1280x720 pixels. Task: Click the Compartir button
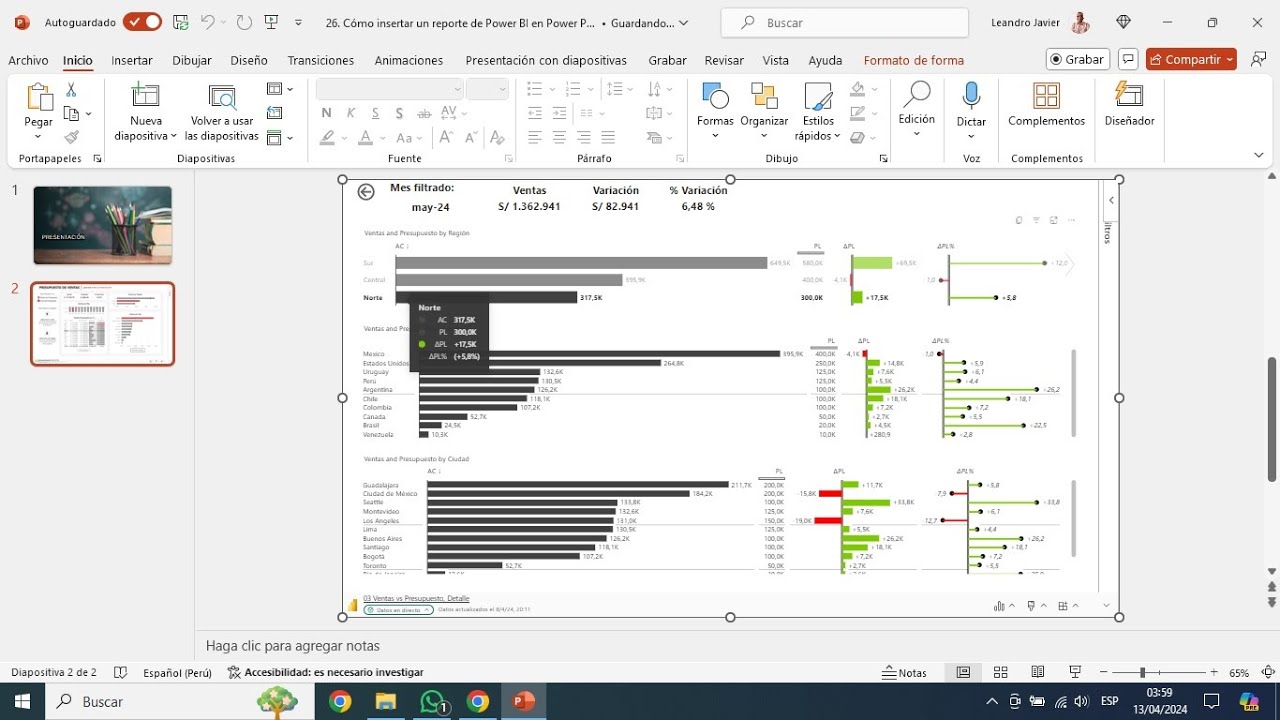[x=1191, y=59]
